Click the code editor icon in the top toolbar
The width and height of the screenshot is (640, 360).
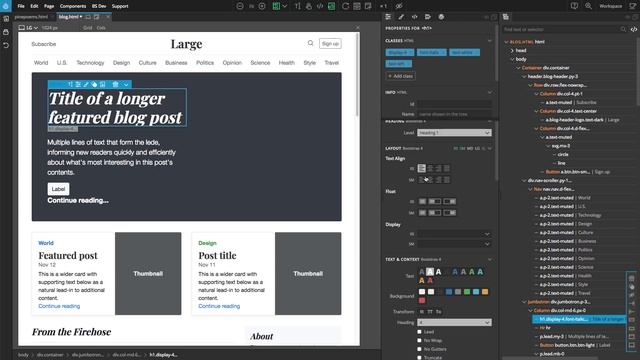320,6
